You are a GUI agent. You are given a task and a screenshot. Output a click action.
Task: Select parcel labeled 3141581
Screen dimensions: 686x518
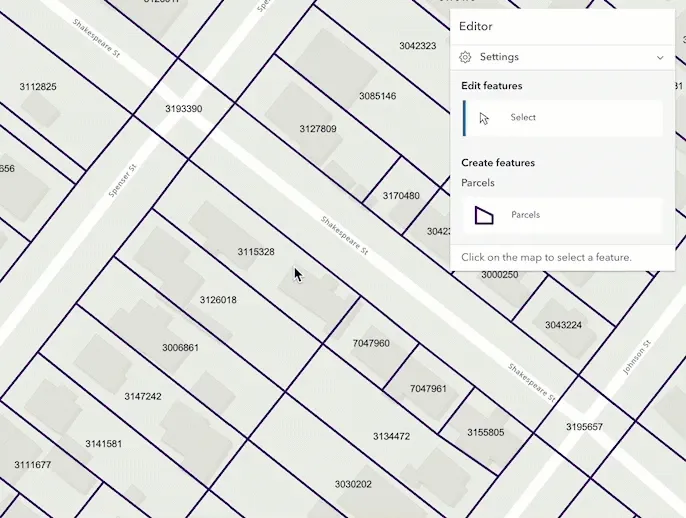(x=103, y=444)
